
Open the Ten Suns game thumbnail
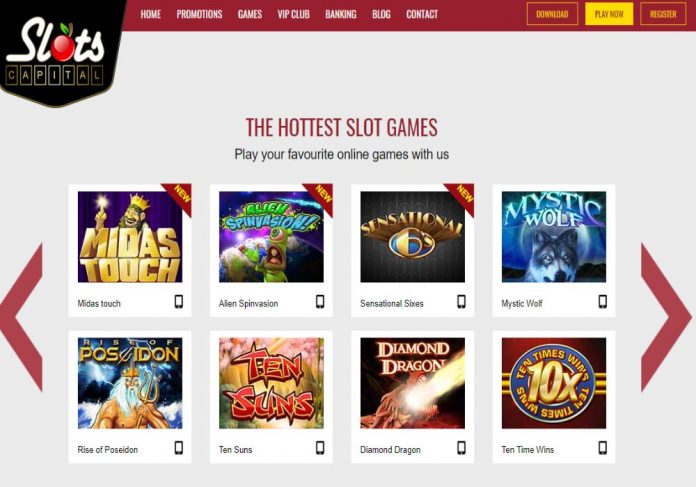(271, 383)
